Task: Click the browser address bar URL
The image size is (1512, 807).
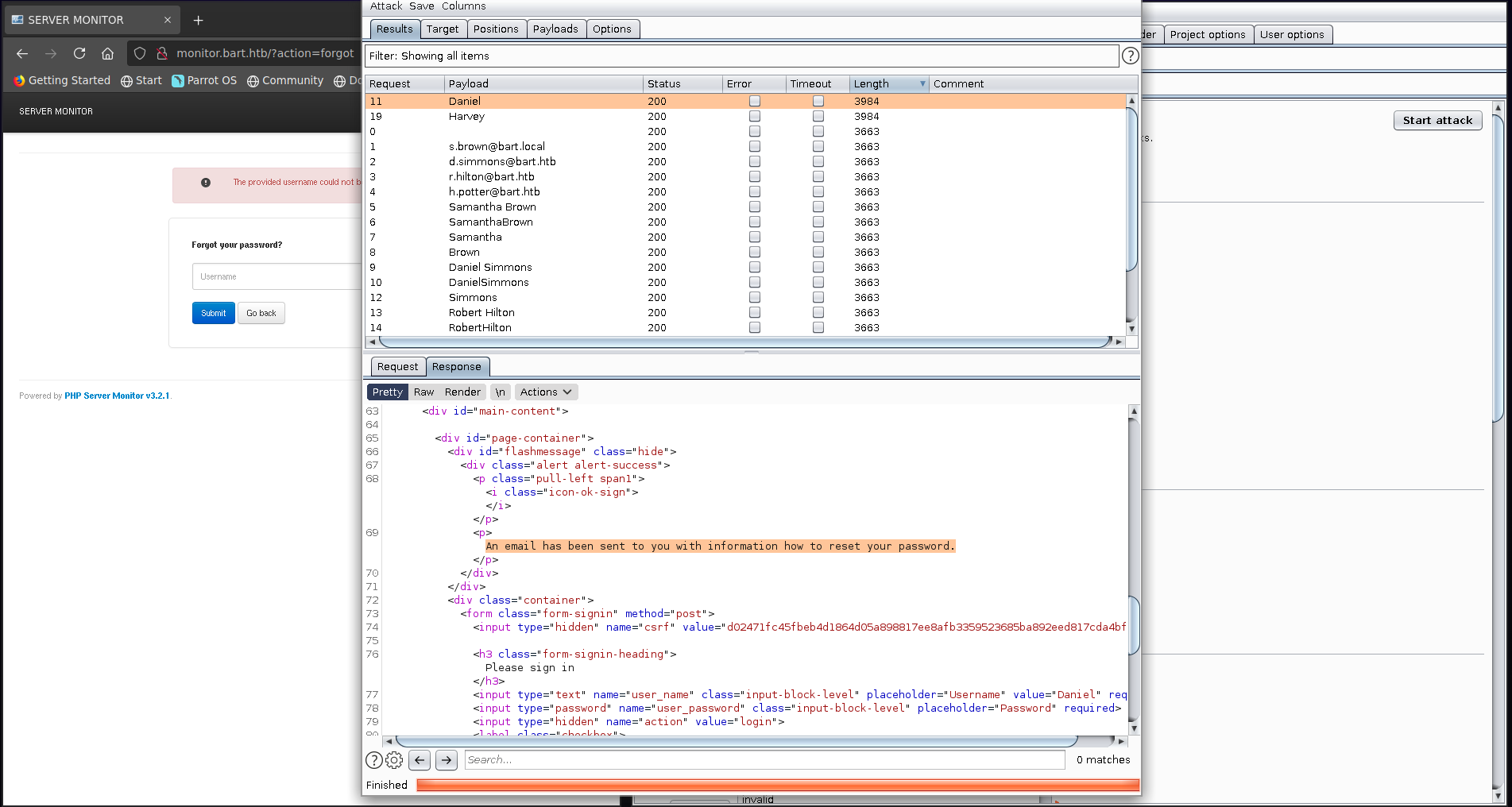Action: click(x=265, y=53)
